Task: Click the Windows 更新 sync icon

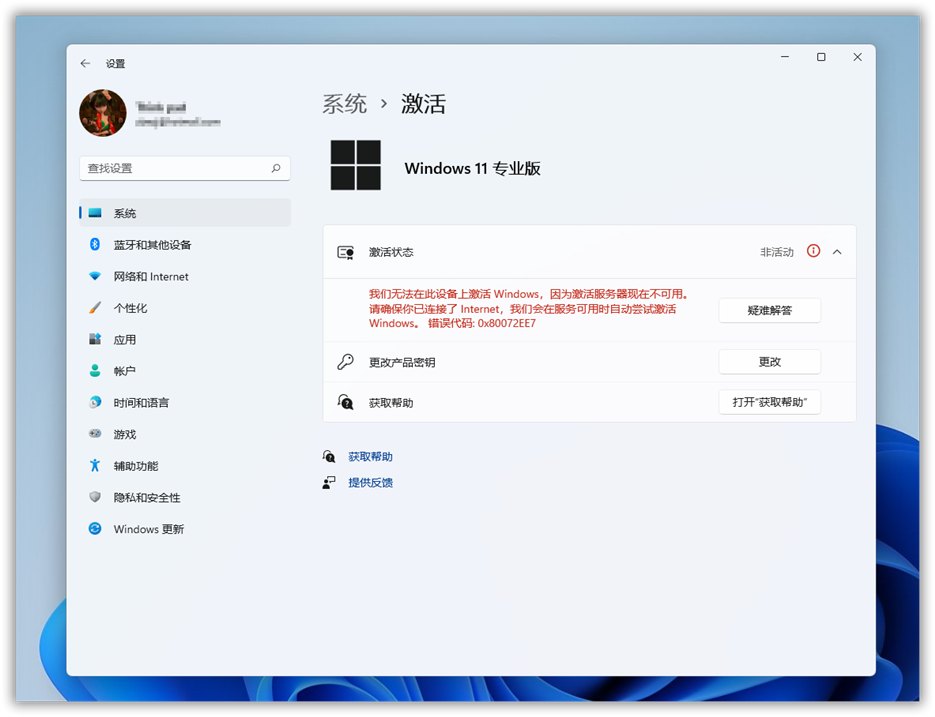Action: 95,529
